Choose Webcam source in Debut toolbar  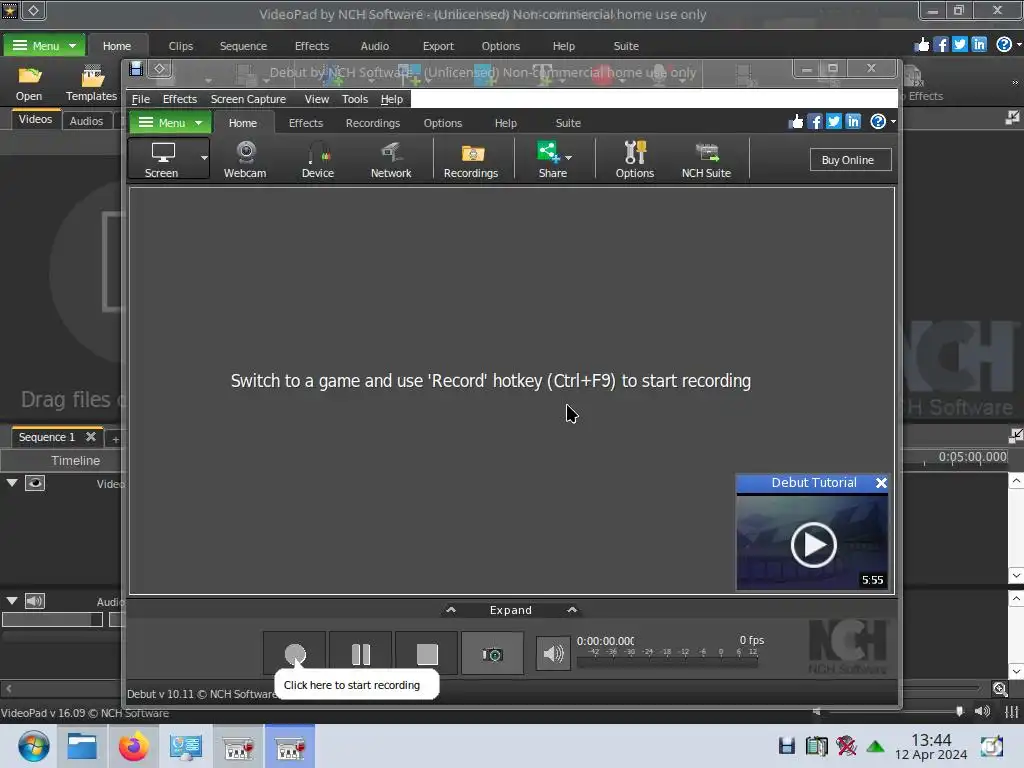click(245, 159)
